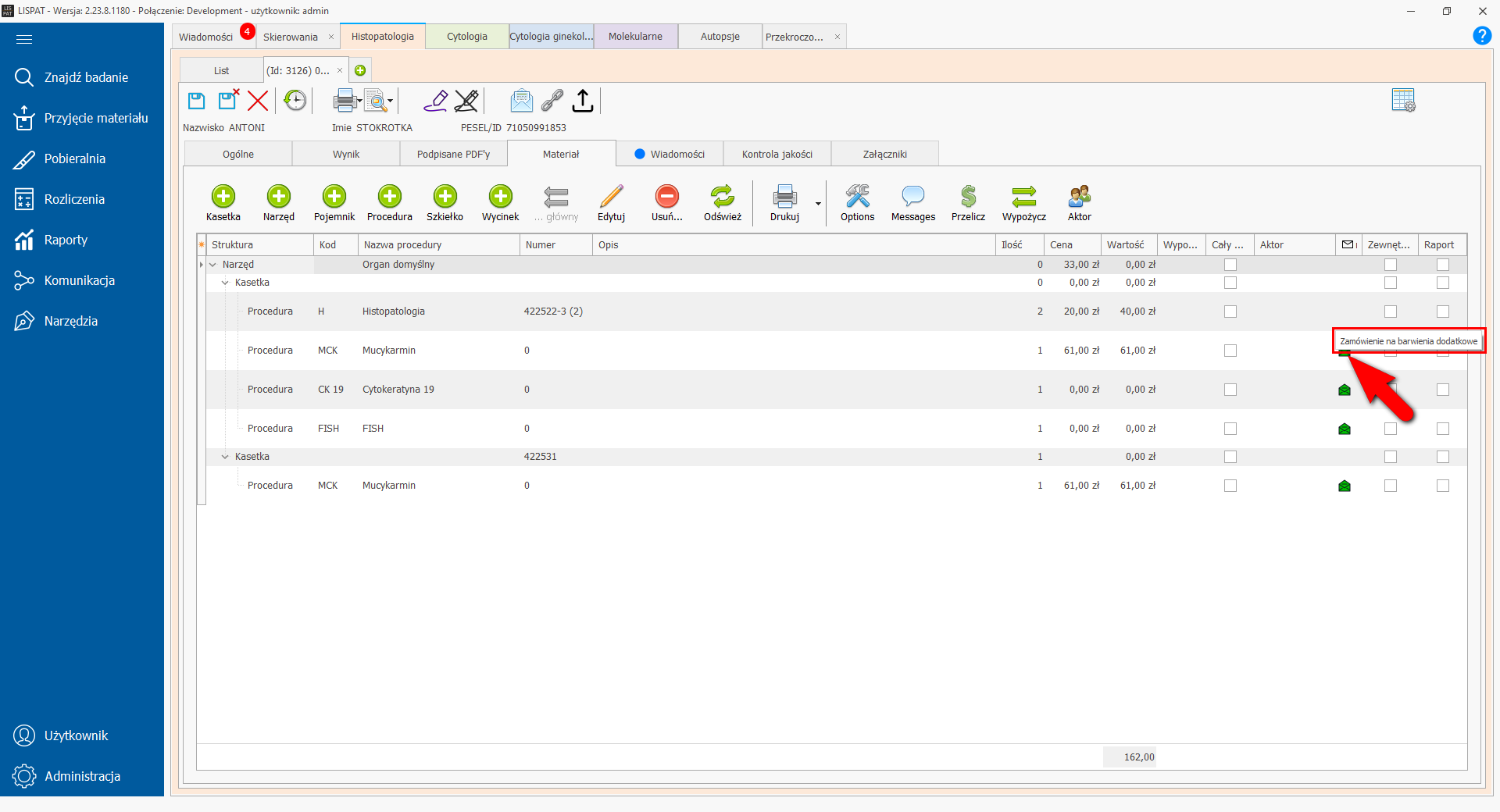The width and height of the screenshot is (1500, 812).
Task: Open the top printer dropdown arrow
Action: click(x=359, y=101)
